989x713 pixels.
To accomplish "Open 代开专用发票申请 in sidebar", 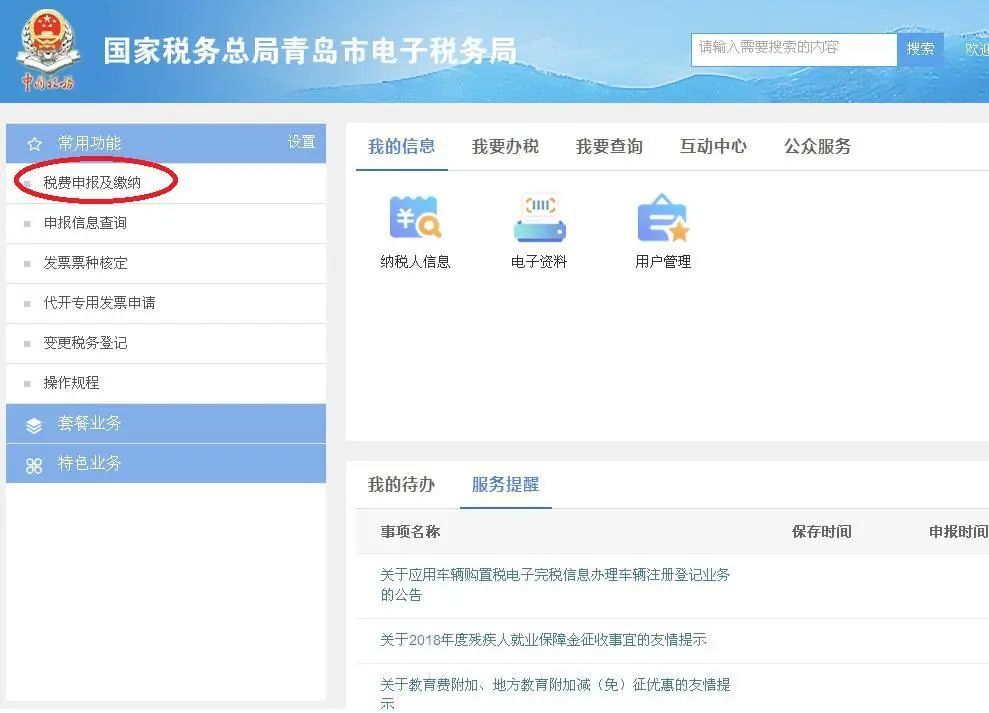I will [166, 303].
